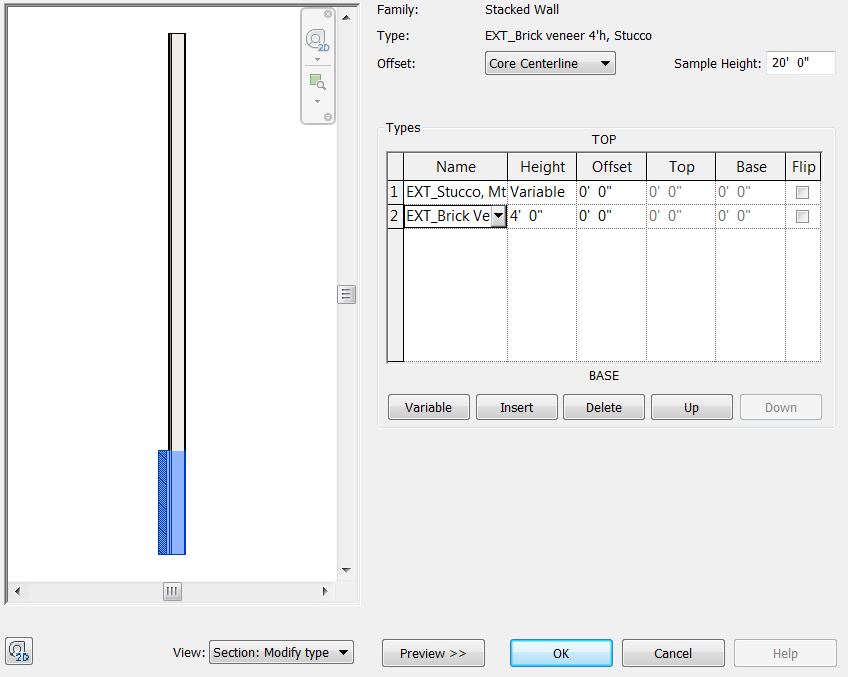
Task: Click the Sample Height input field
Action: pos(800,63)
